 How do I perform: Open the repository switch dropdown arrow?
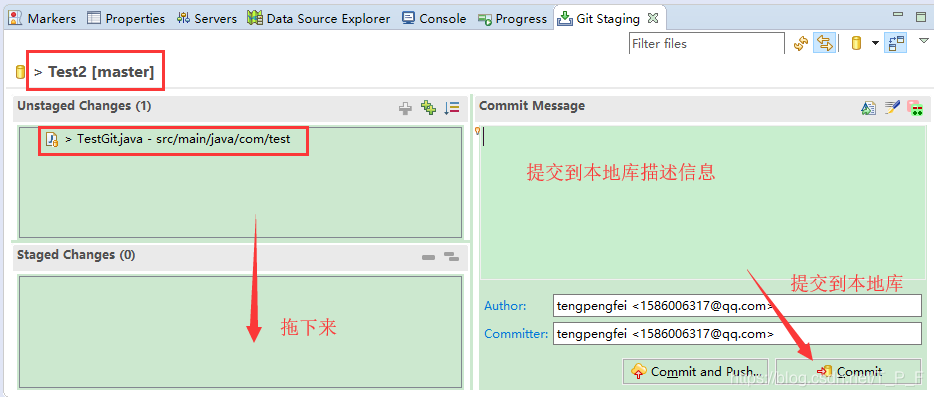point(874,43)
